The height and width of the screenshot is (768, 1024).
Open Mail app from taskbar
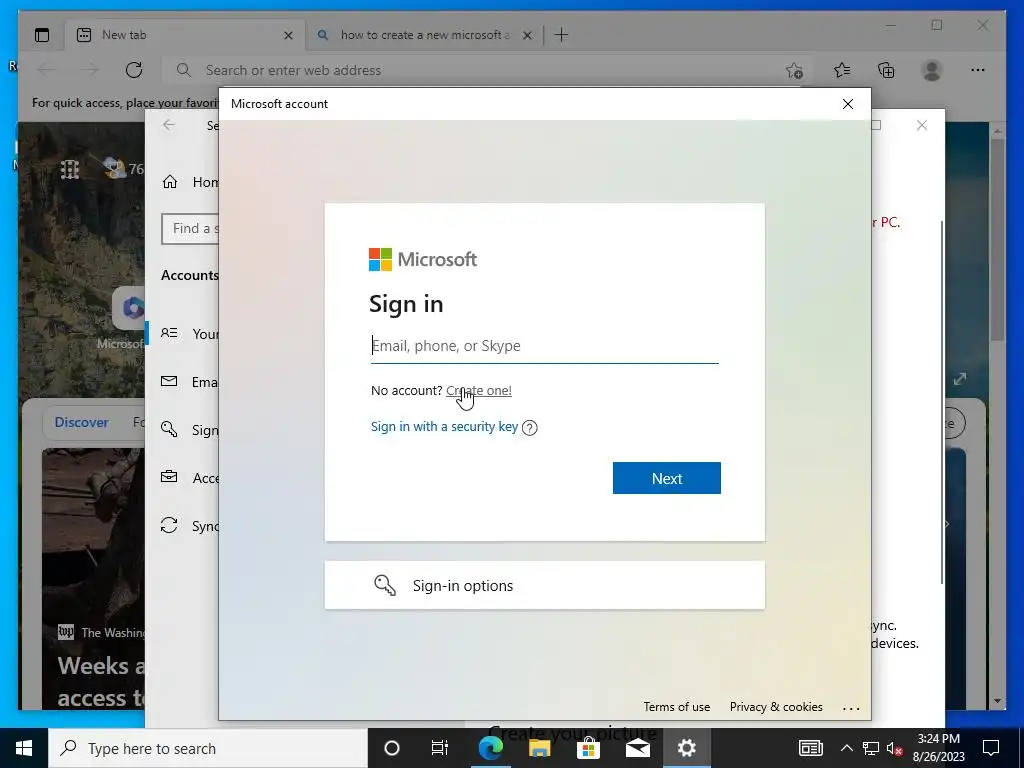637,748
